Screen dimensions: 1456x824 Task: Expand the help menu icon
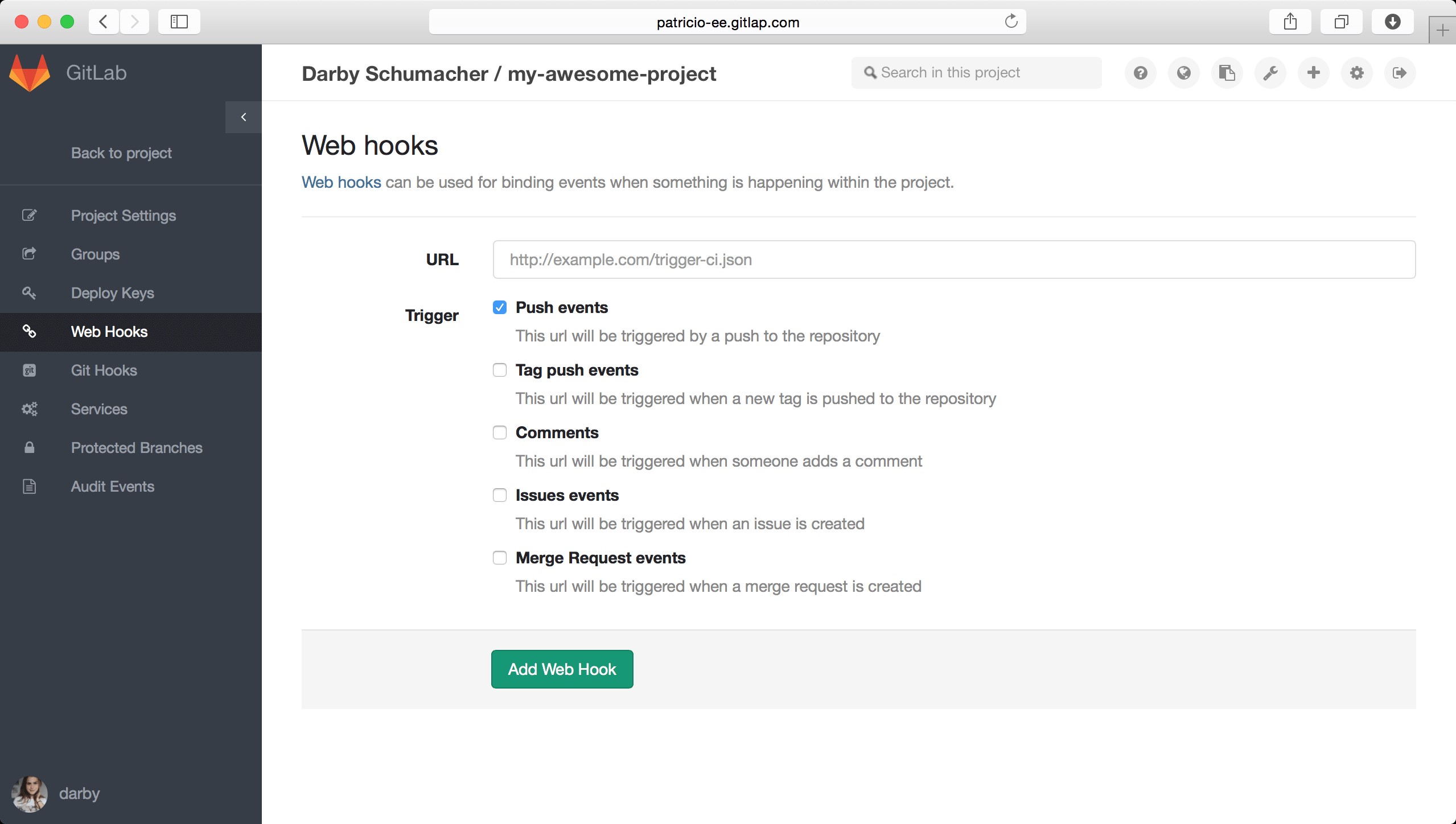(x=1140, y=73)
